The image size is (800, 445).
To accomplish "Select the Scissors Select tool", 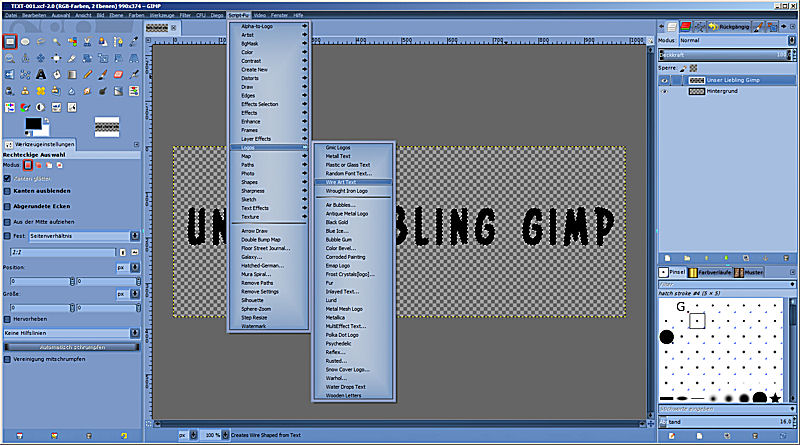I will (x=87, y=41).
